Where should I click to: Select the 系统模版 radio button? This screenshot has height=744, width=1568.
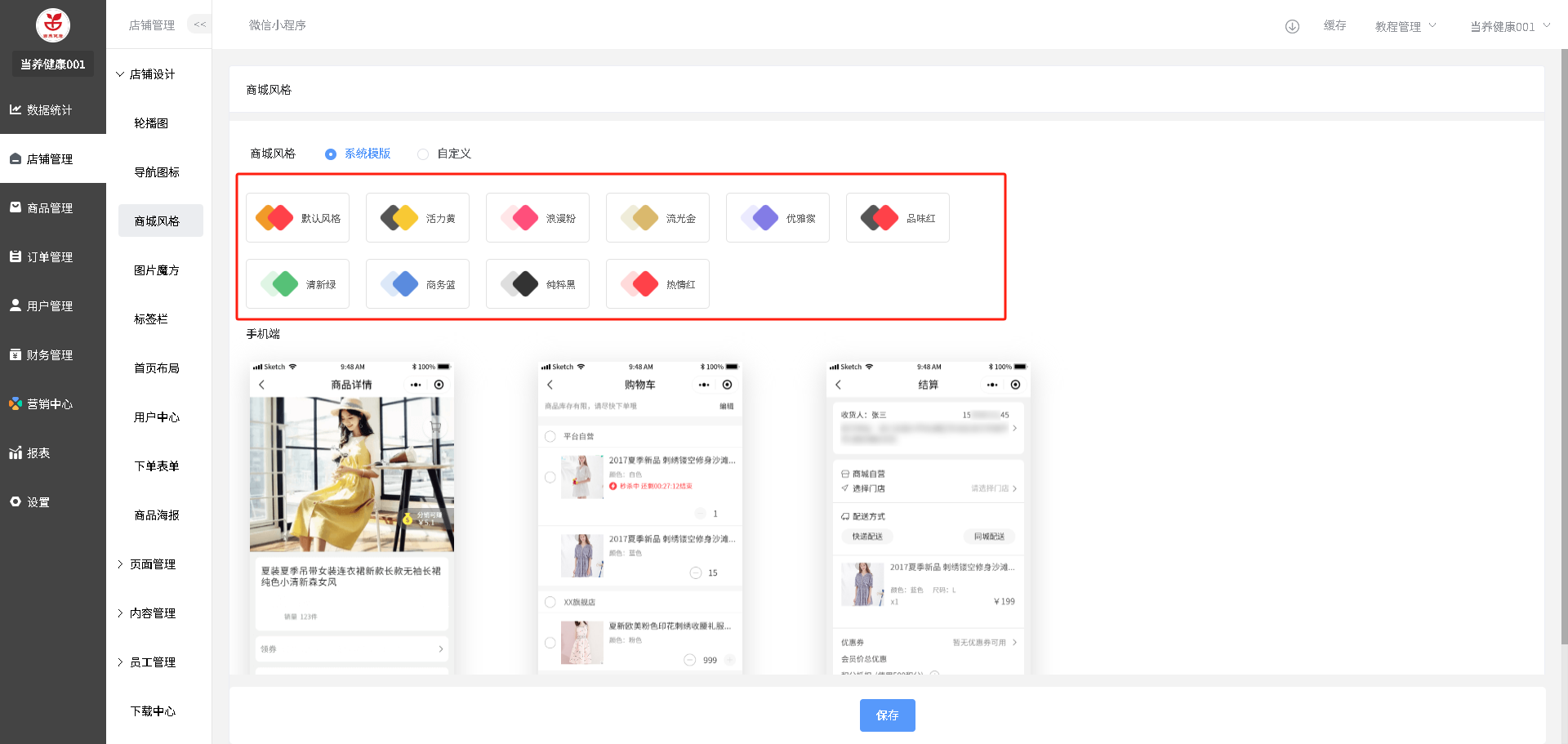coord(331,154)
